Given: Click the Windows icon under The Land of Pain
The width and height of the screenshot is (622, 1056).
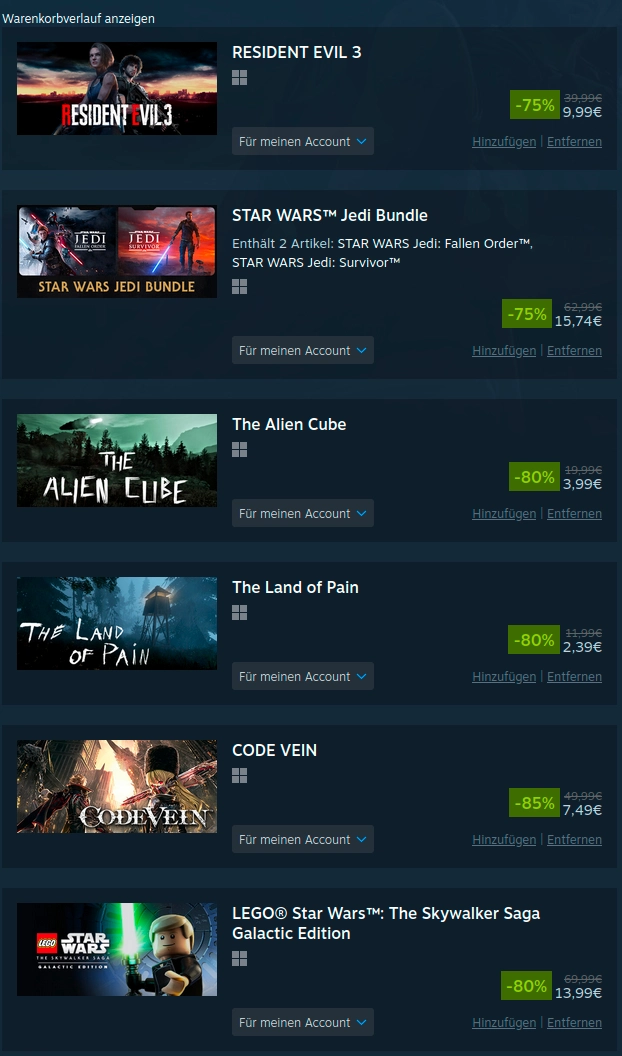Looking at the screenshot, I should click(239, 613).
